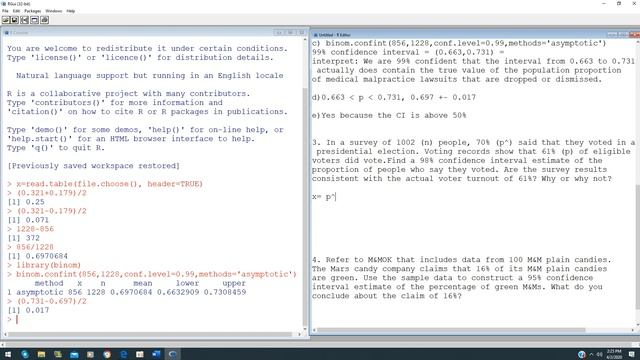
Task: Open the Help menu
Action: coord(71,11)
